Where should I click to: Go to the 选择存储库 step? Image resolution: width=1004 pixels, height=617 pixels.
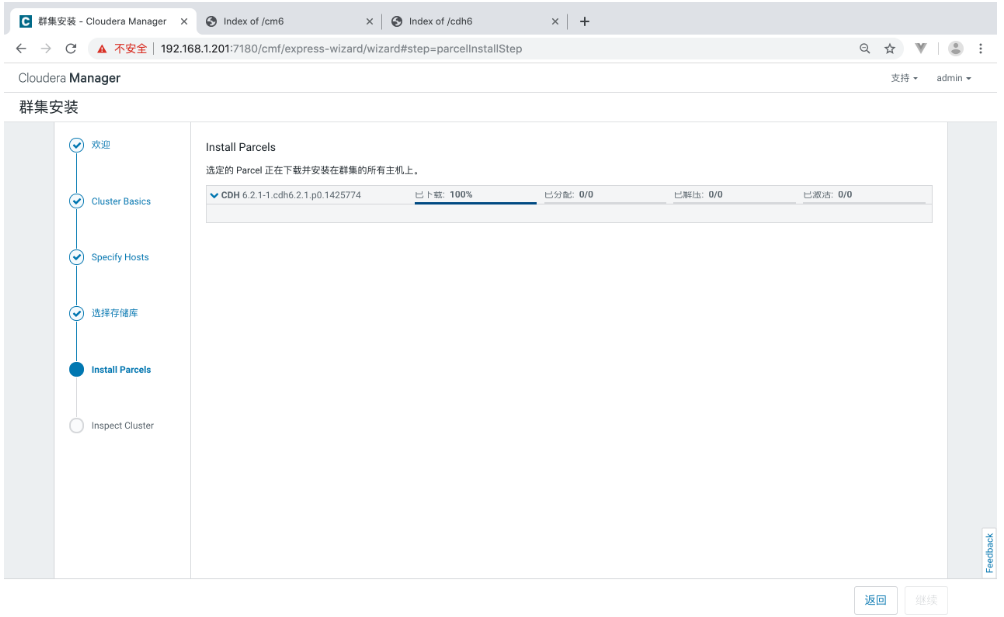tap(115, 313)
